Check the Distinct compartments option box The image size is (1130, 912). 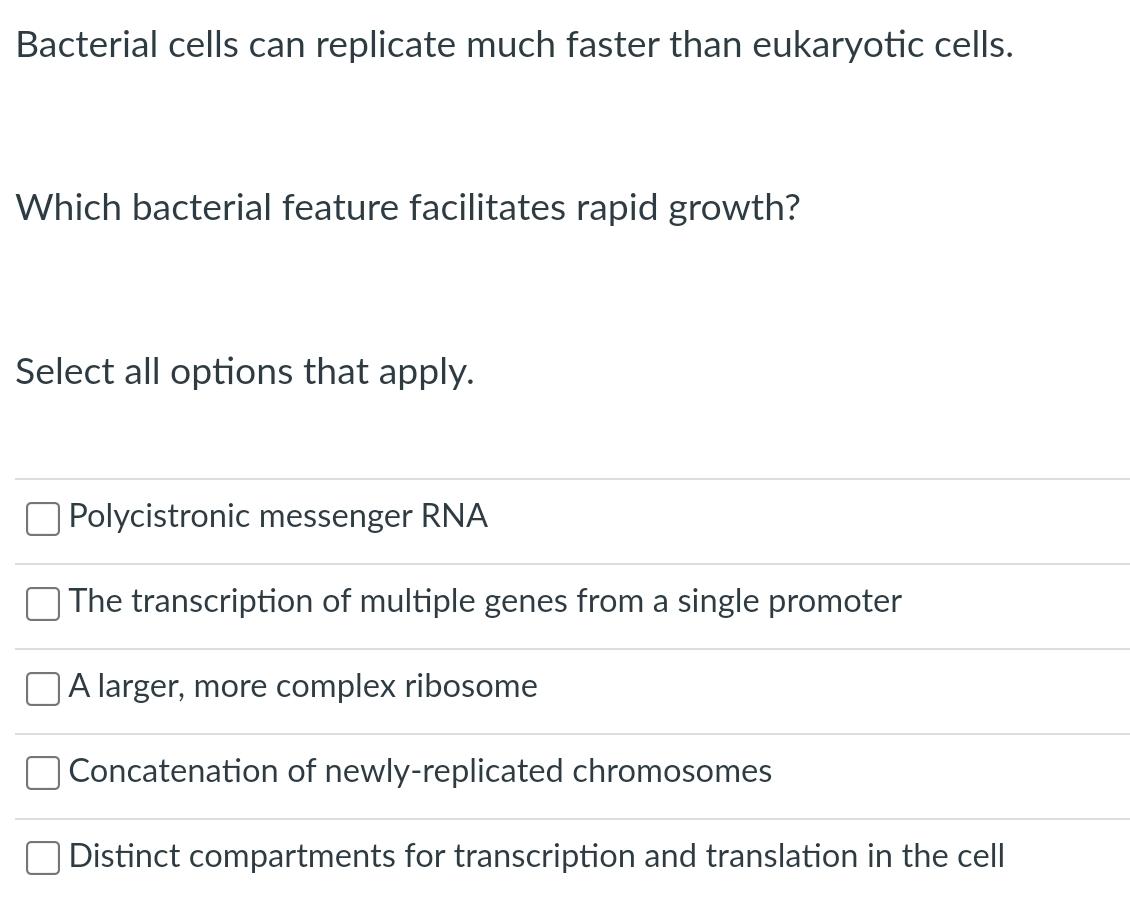(x=42, y=858)
